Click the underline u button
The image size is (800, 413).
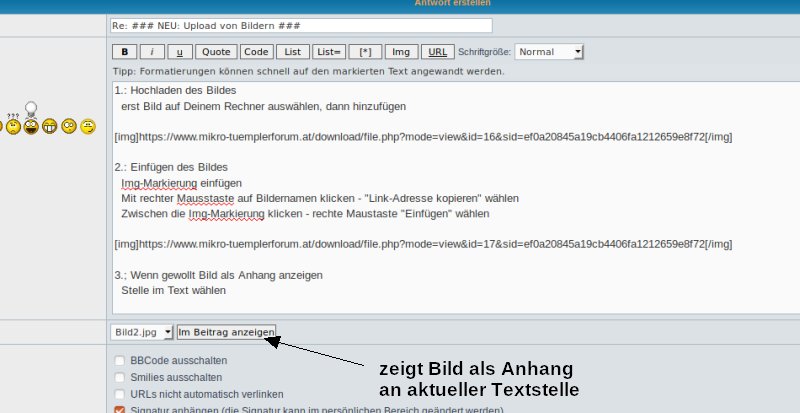tap(178, 52)
